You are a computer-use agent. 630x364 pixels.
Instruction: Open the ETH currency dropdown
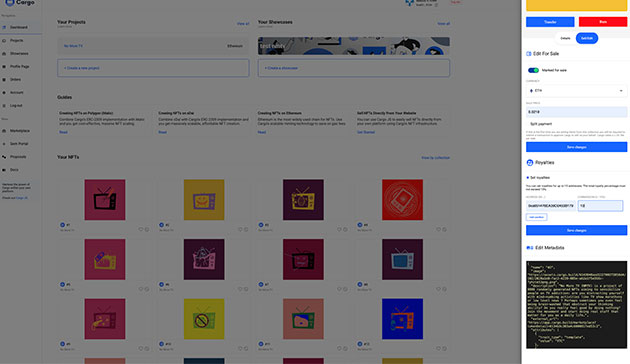[x=576, y=91]
